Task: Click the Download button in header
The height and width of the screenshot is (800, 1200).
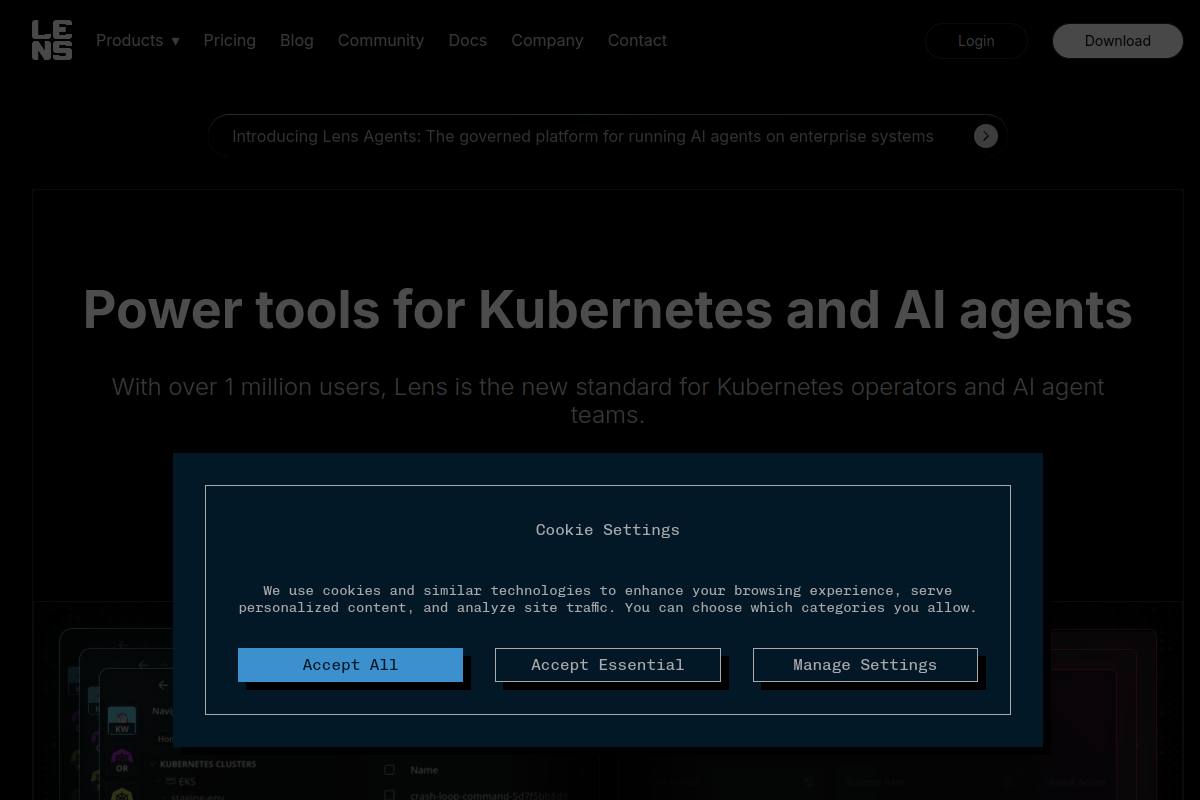Action: pyautogui.click(x=1118, y=41)
